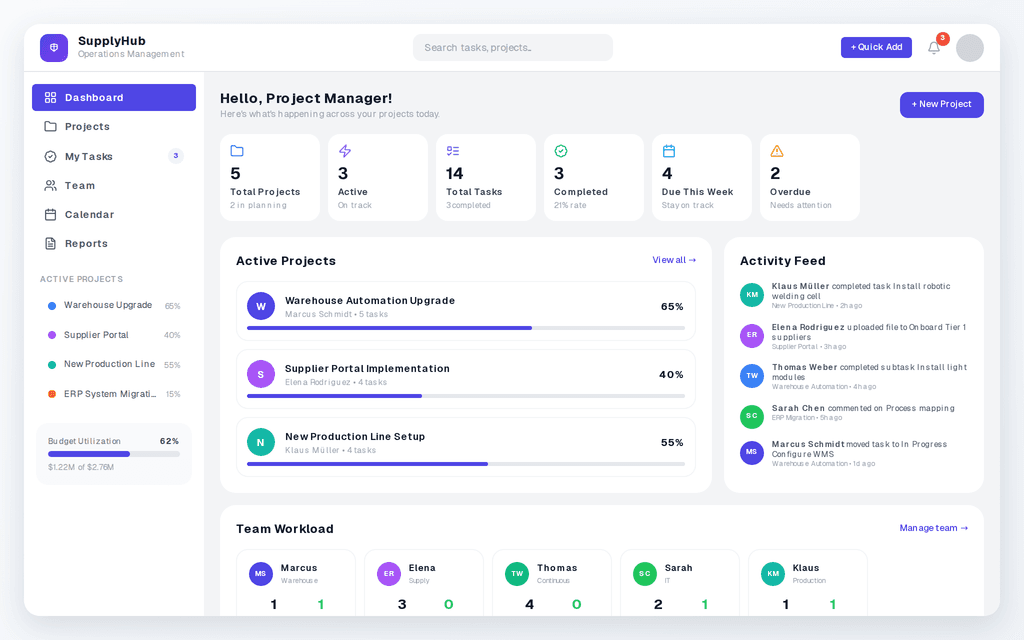Click Klaus Müller's KM avatar in Activity Feed
The height and width of the screenshot is (640, 1024).
752,295
